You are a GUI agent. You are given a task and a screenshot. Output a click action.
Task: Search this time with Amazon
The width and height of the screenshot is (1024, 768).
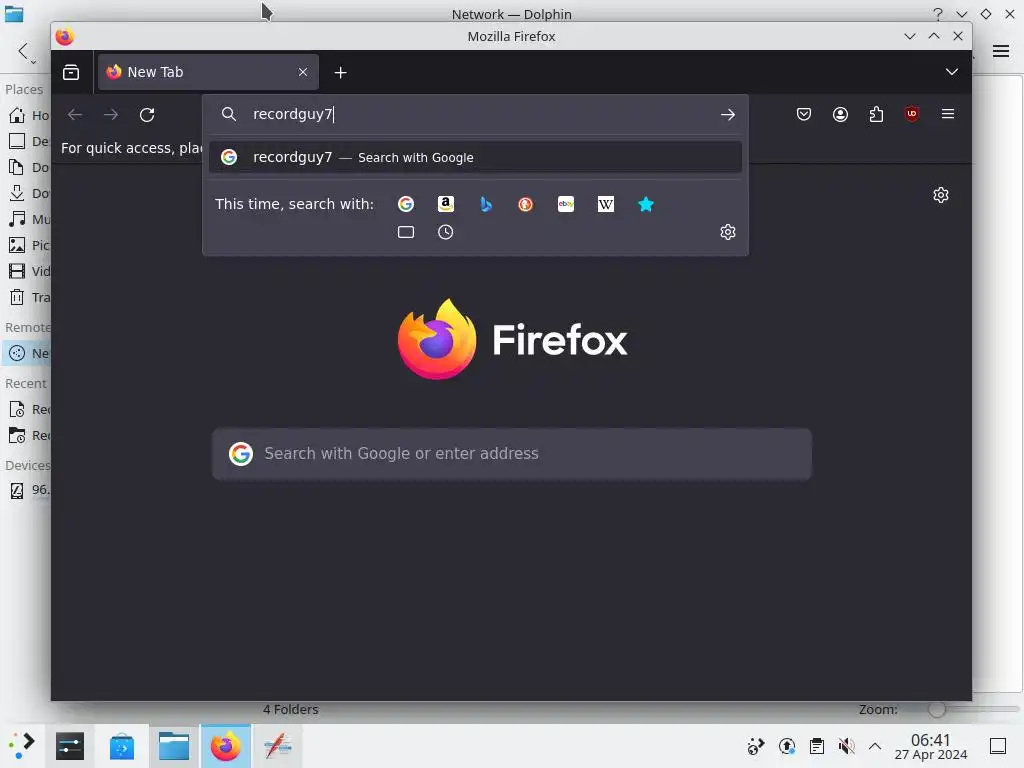coord(445,204)
